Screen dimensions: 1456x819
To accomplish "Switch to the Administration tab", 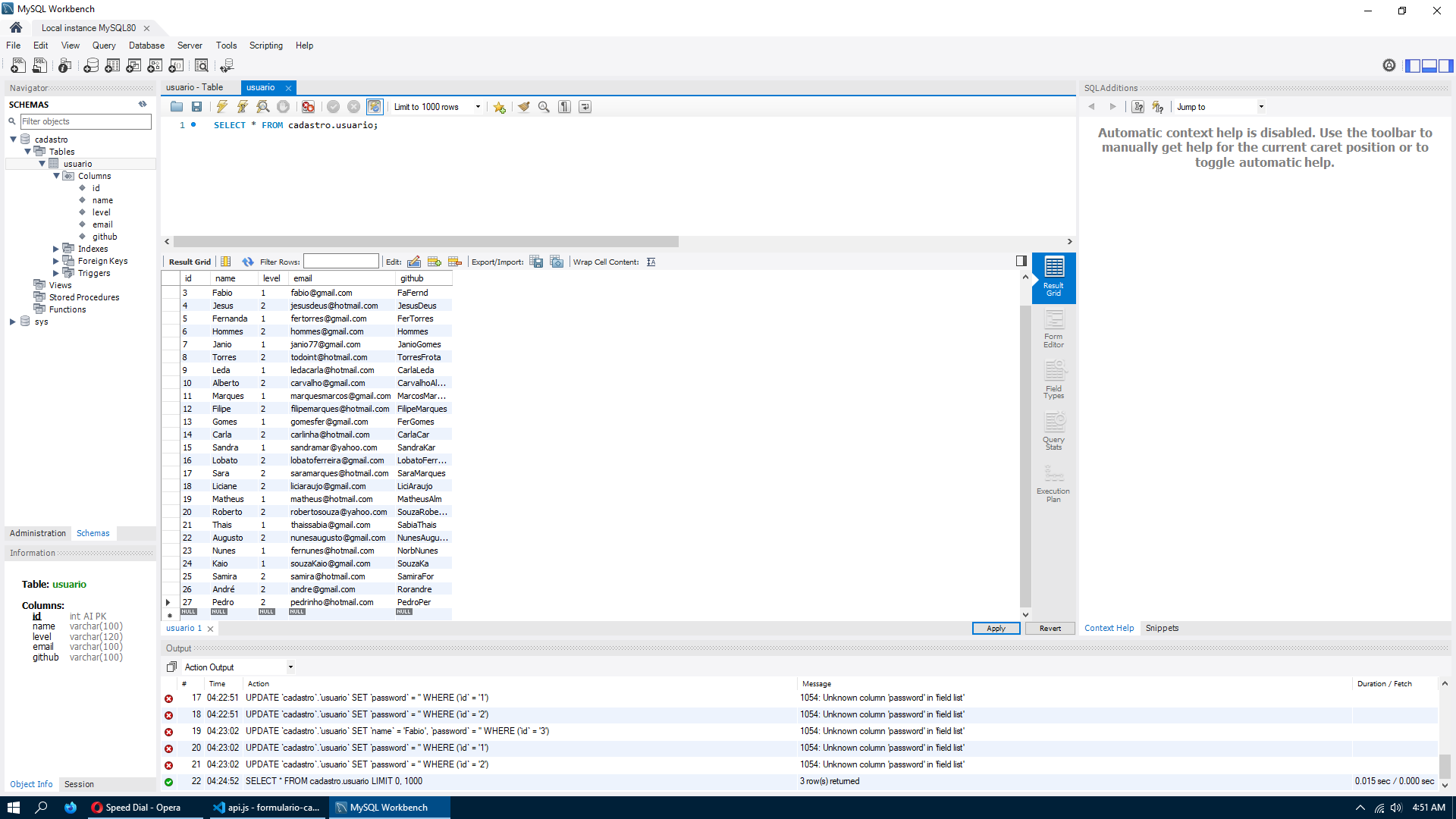I will pos(38,533).
